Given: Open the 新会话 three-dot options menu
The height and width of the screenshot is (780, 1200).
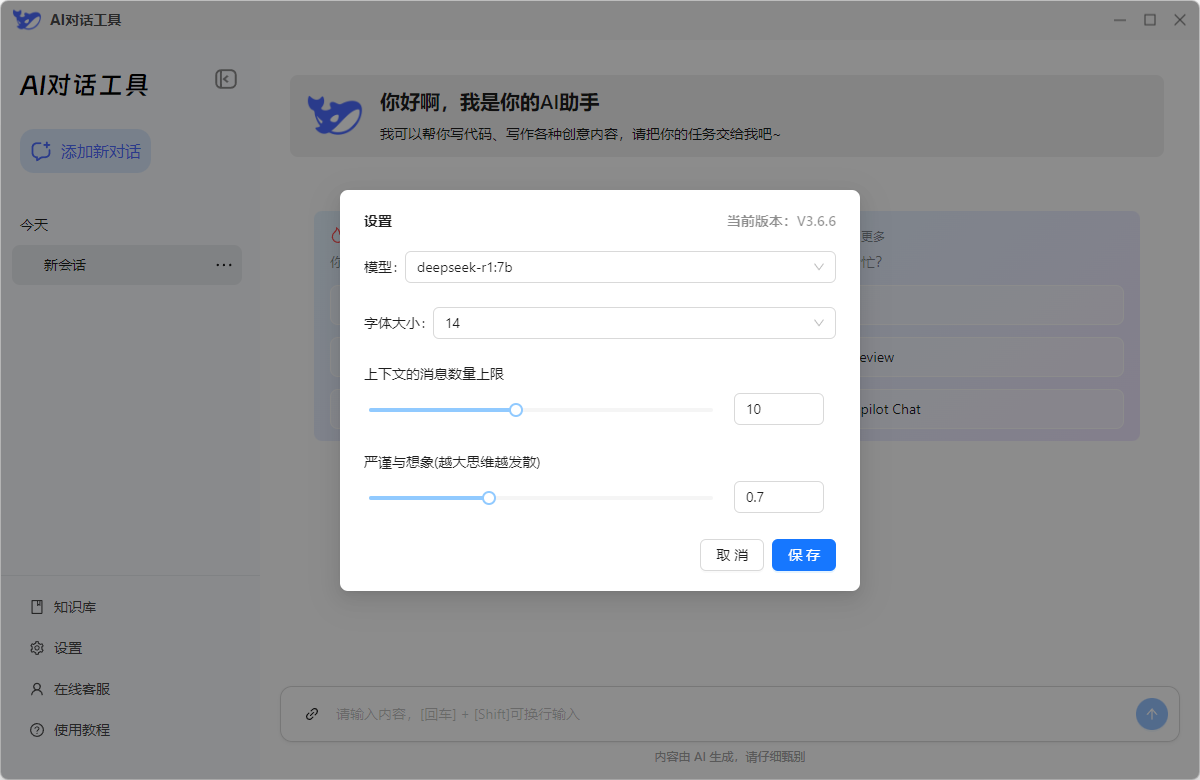Looking at the screenshot, I should (224, 265).
